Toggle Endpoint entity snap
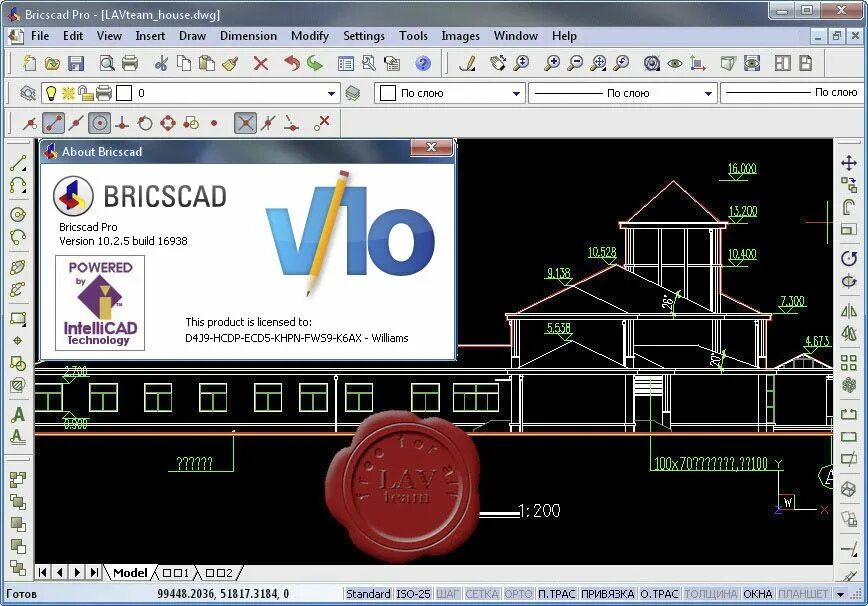The image size is (868, 606). pos(53,123)
